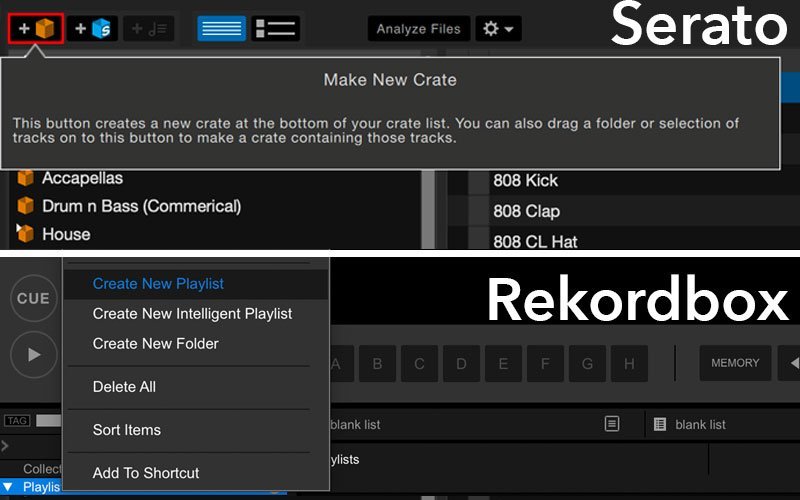Screen dimensions: 800x500
Task: Click the MEMORY button
Action: 735,363
